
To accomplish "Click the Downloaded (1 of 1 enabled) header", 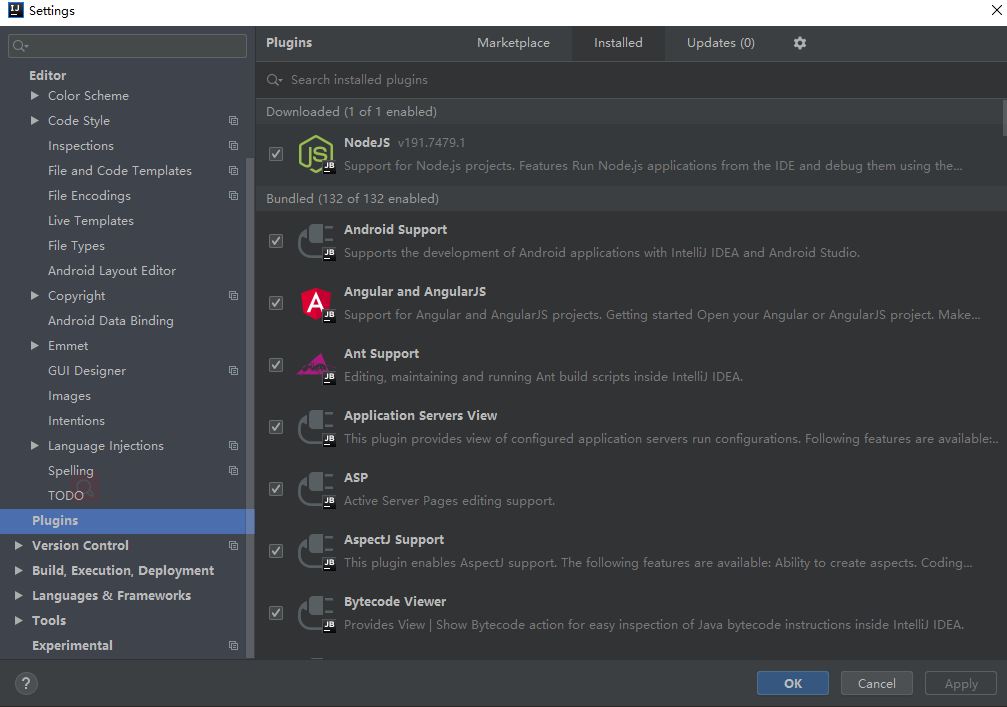I will (x=629, y=112).
